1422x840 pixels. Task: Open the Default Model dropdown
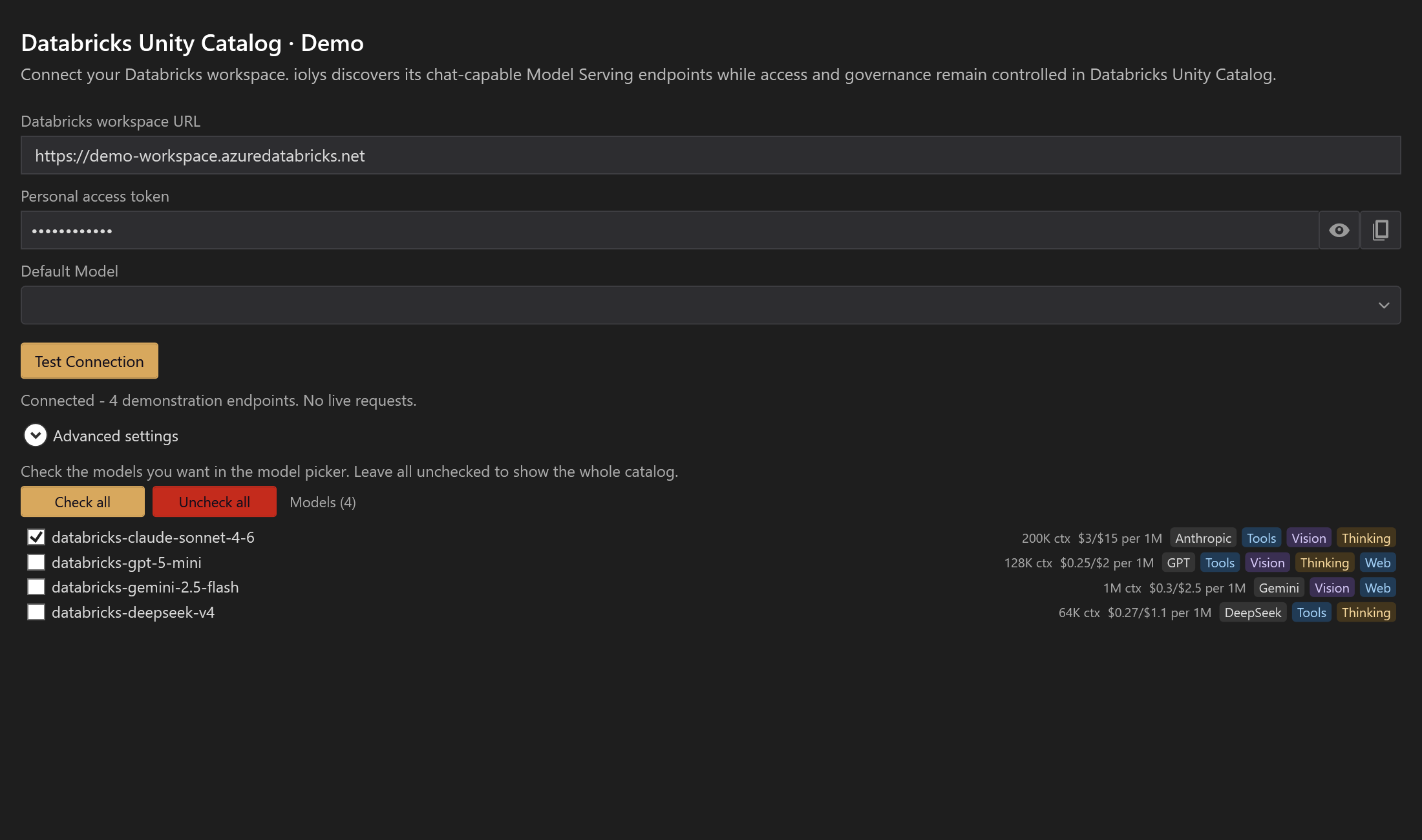point(710,305)
